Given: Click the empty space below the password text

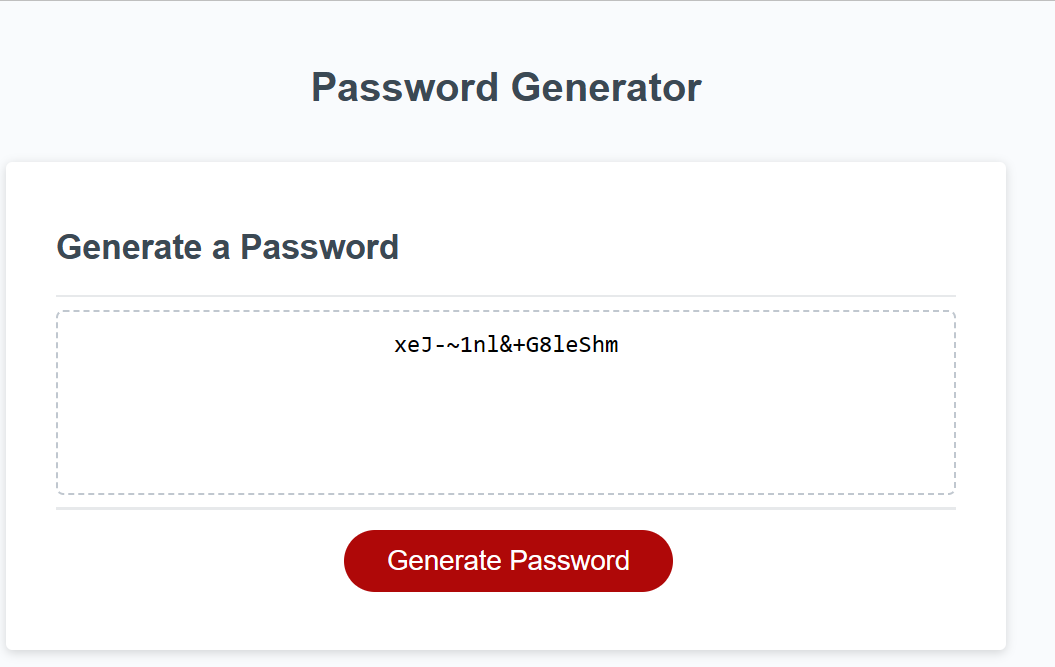Looking at the screenshot, I should 506,440.
